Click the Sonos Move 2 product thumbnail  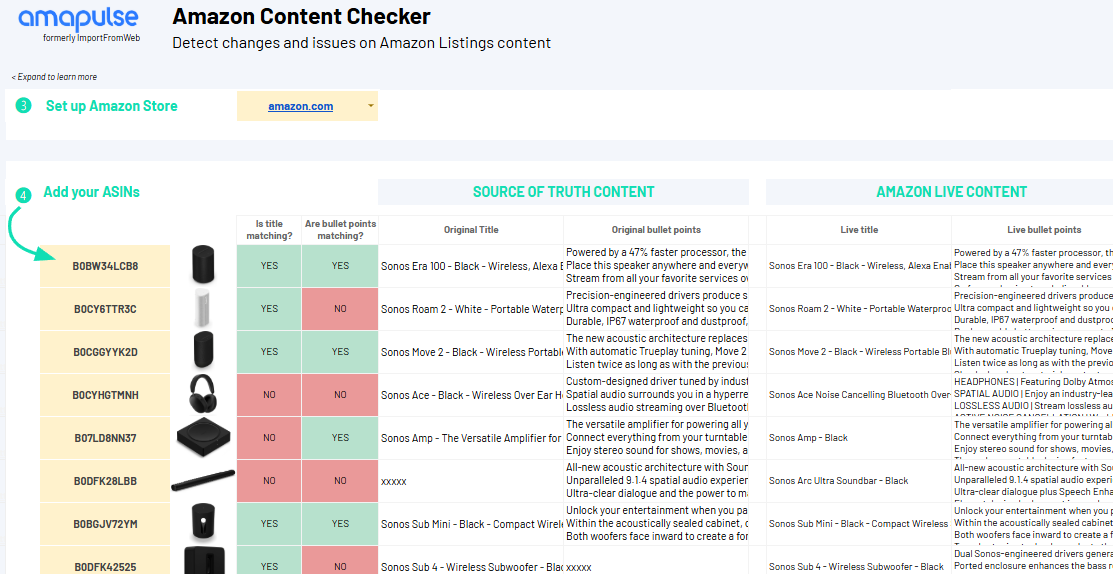[203, 351]
